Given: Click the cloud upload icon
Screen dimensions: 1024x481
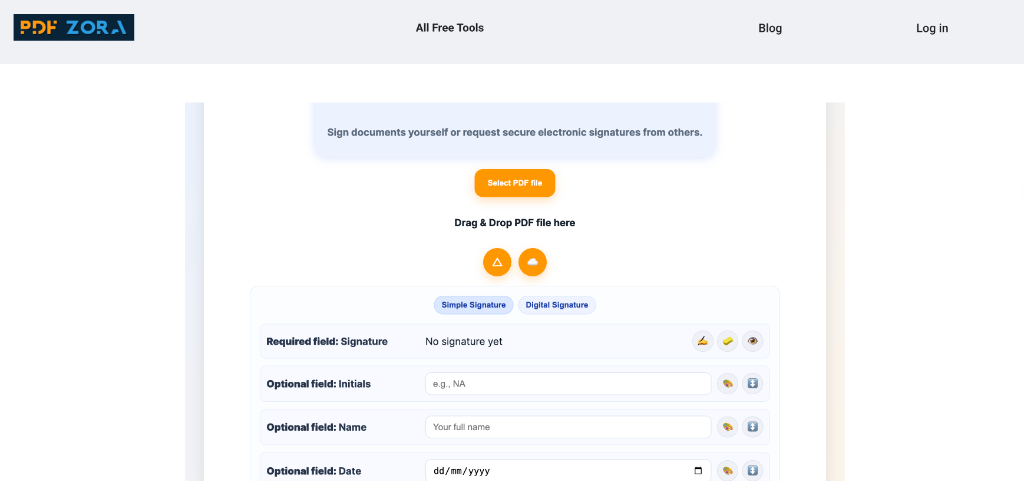Looking at the screenshot, I should coord(532,262).
